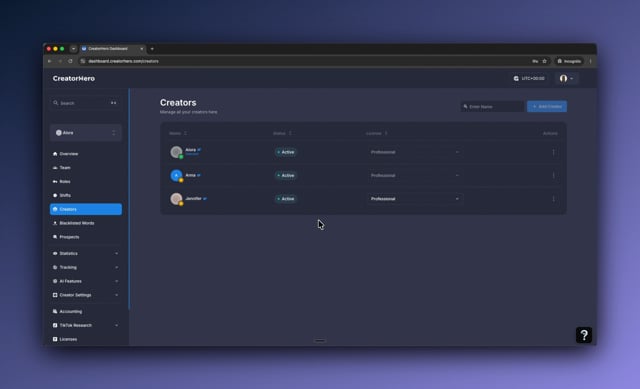Click the UTC+00:00 timezone indicator
Image resolution: width=640 pixels, height=389 pixels.
(529, 78)
